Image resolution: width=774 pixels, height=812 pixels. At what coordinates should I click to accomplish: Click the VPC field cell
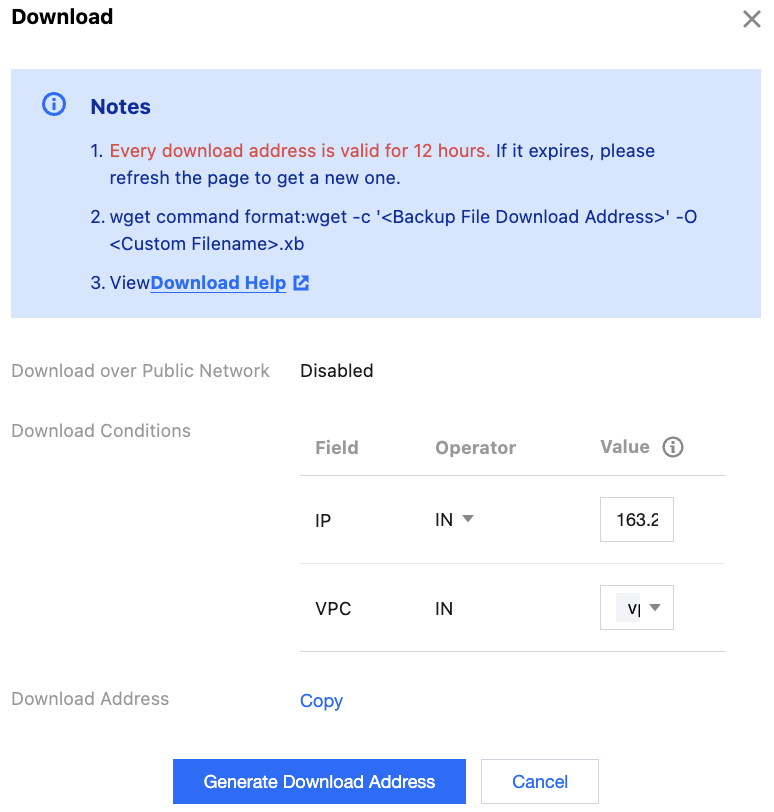point(333,608)
